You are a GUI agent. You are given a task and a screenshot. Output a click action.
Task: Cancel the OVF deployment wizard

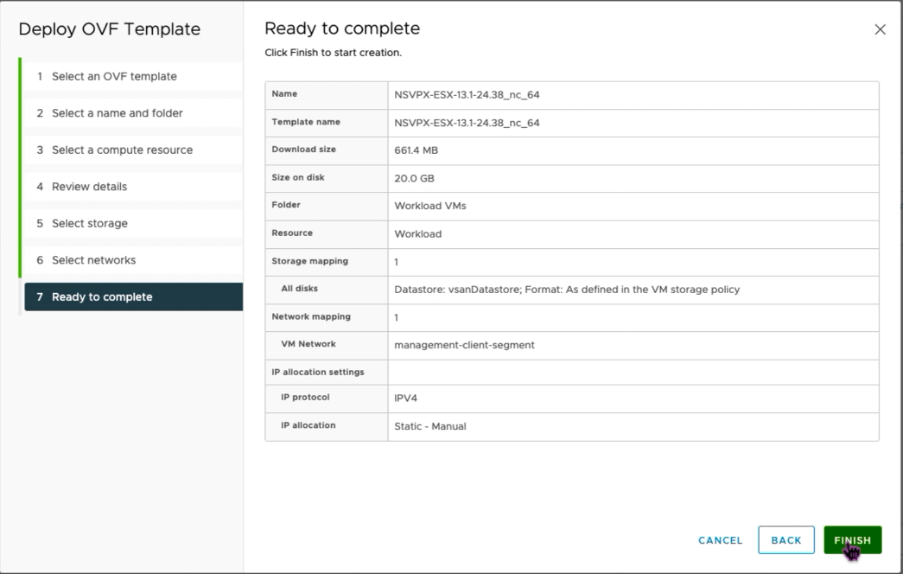(720, 540)
